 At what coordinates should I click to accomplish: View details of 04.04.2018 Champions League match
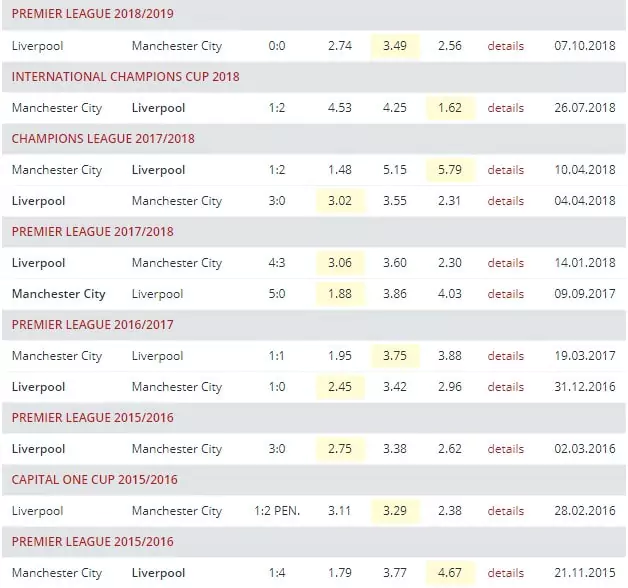[505, 201]
